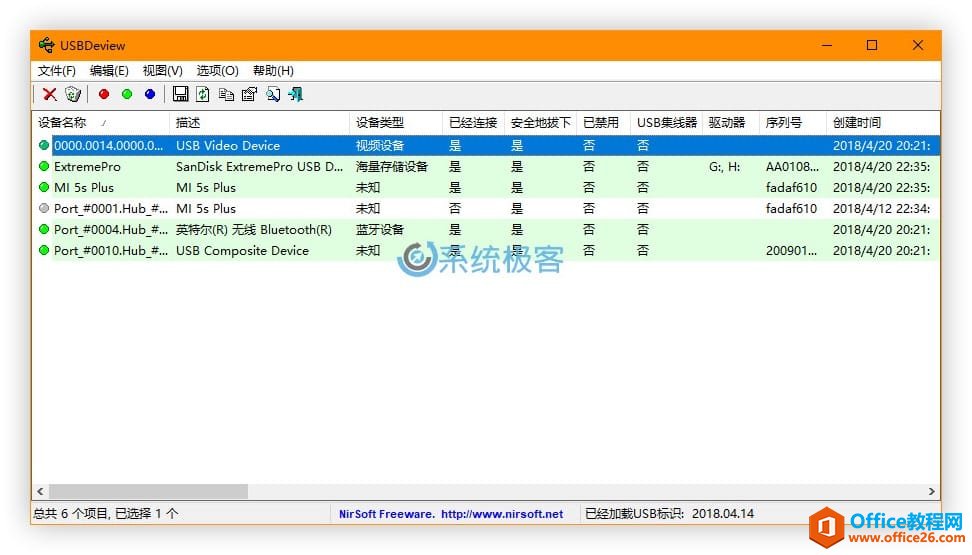
Task: Select the ExtremePro device name
Action: [x=87, y=167]
